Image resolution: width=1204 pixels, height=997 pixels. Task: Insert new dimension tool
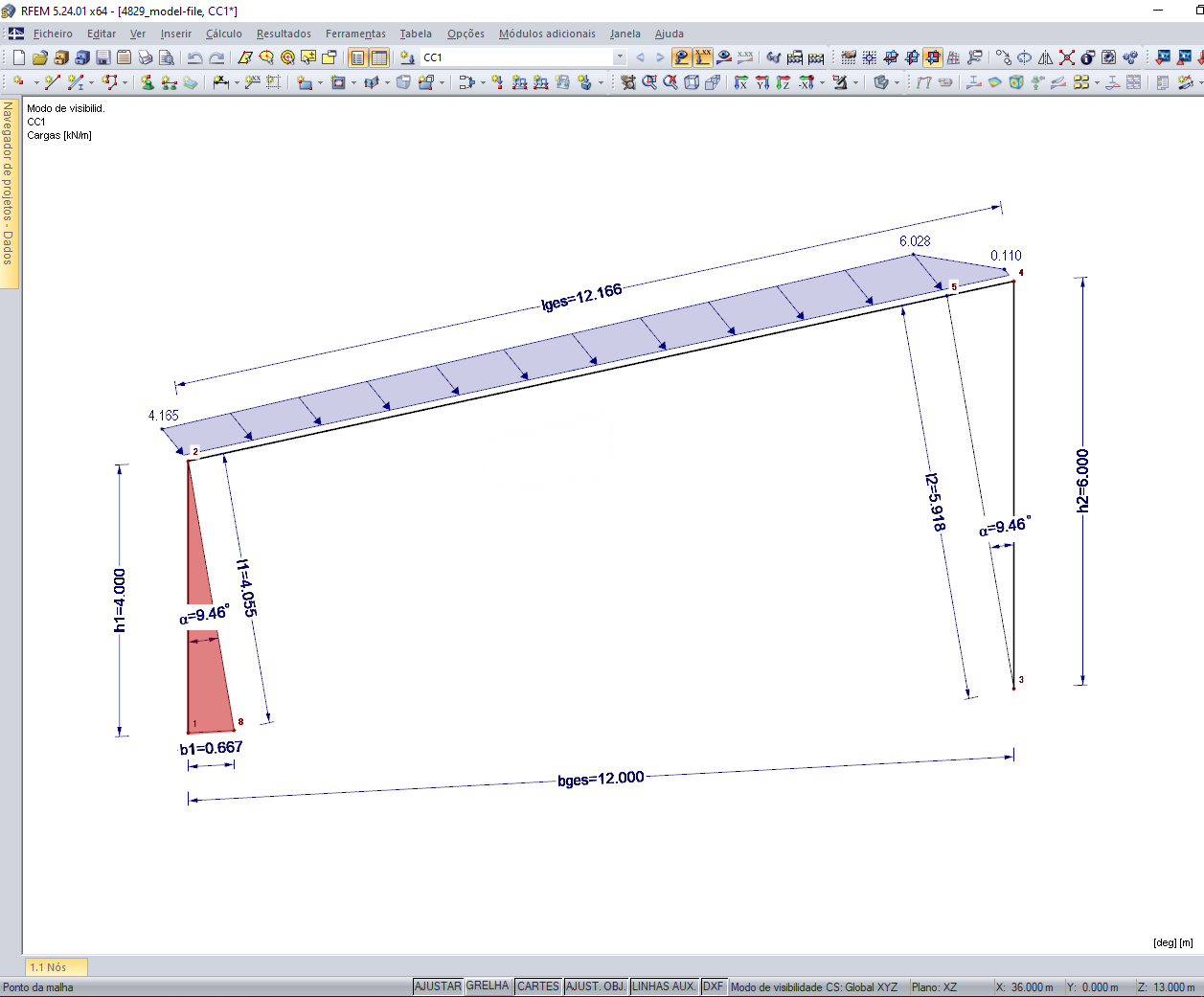(x=221, y=82)
